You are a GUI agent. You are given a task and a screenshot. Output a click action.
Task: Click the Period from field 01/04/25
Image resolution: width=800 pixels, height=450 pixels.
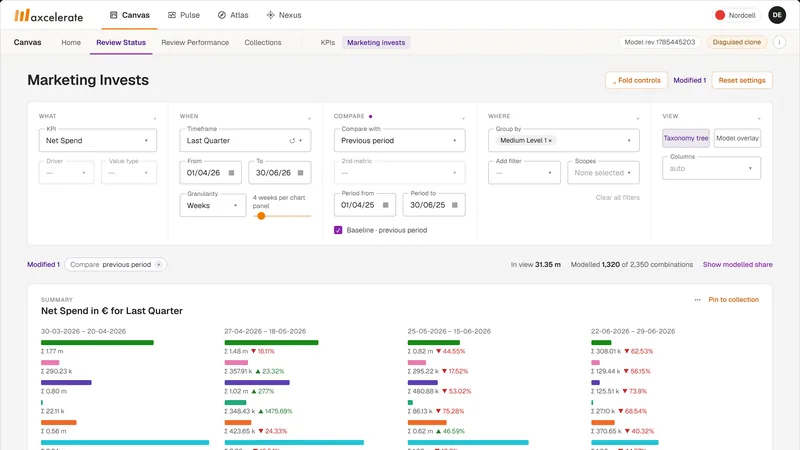point(365,205)
